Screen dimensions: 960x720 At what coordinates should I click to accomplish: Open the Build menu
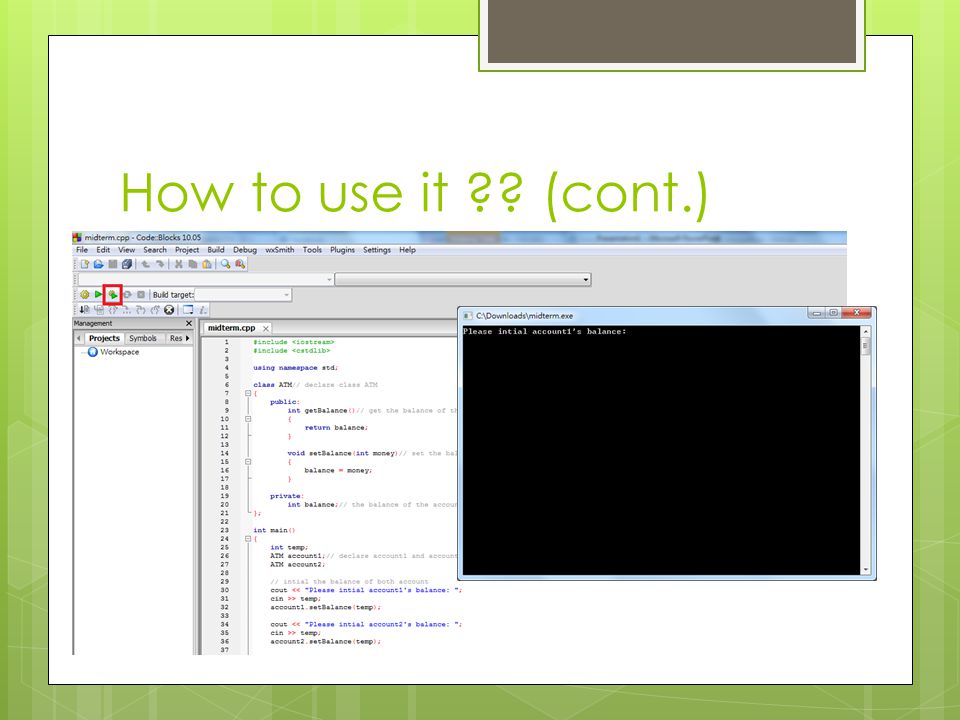(x=216, y=250)
